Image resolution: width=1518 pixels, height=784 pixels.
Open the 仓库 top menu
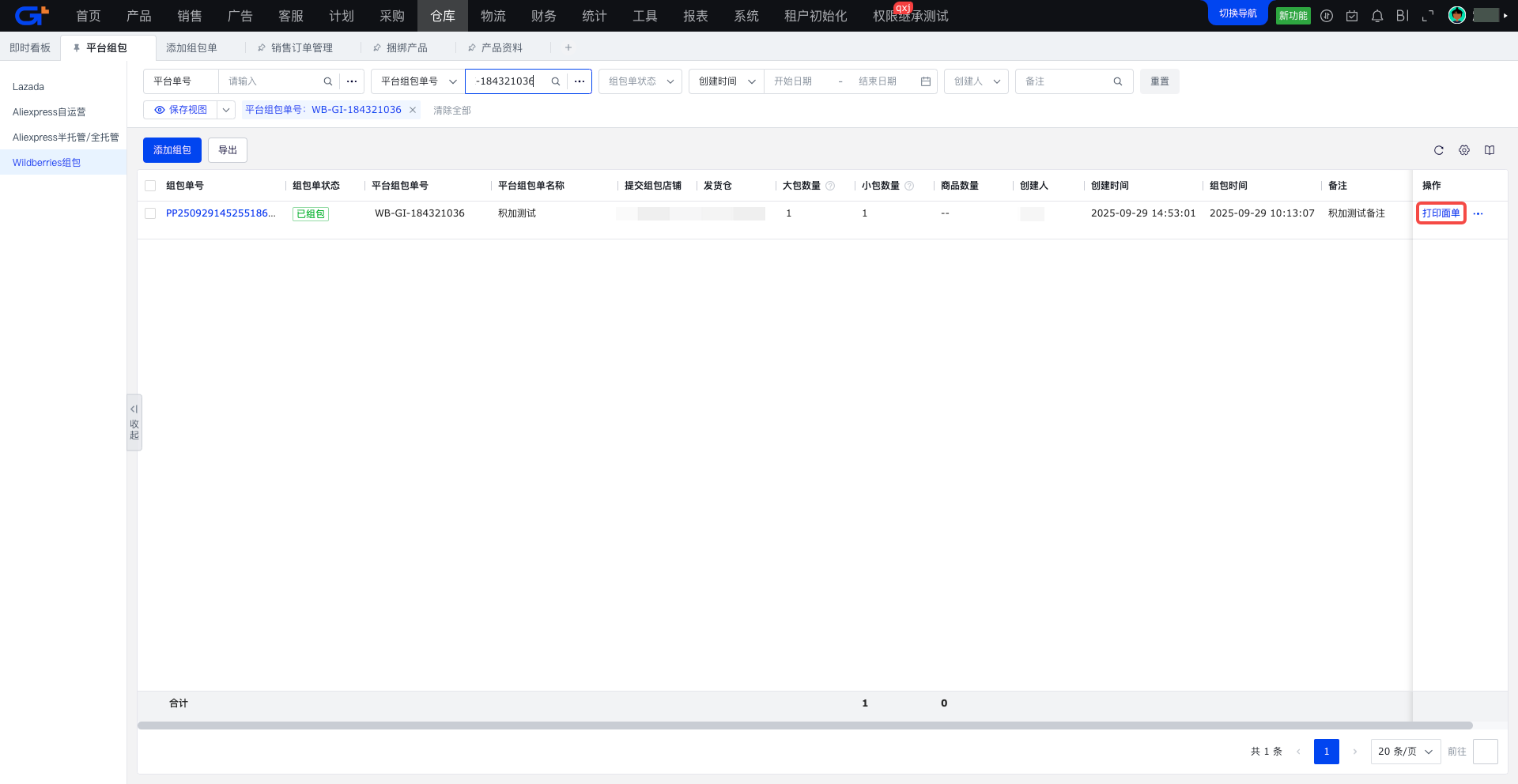point(443,16)
